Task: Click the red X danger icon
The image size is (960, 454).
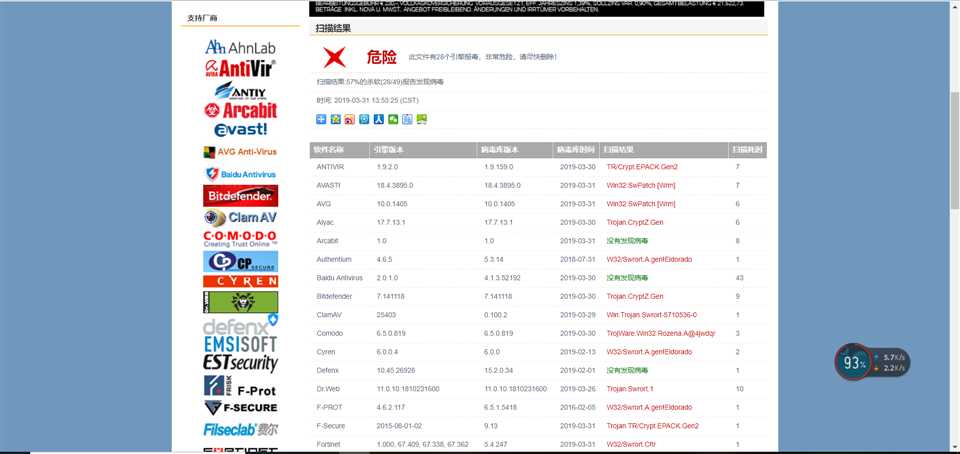Action: 334,57
